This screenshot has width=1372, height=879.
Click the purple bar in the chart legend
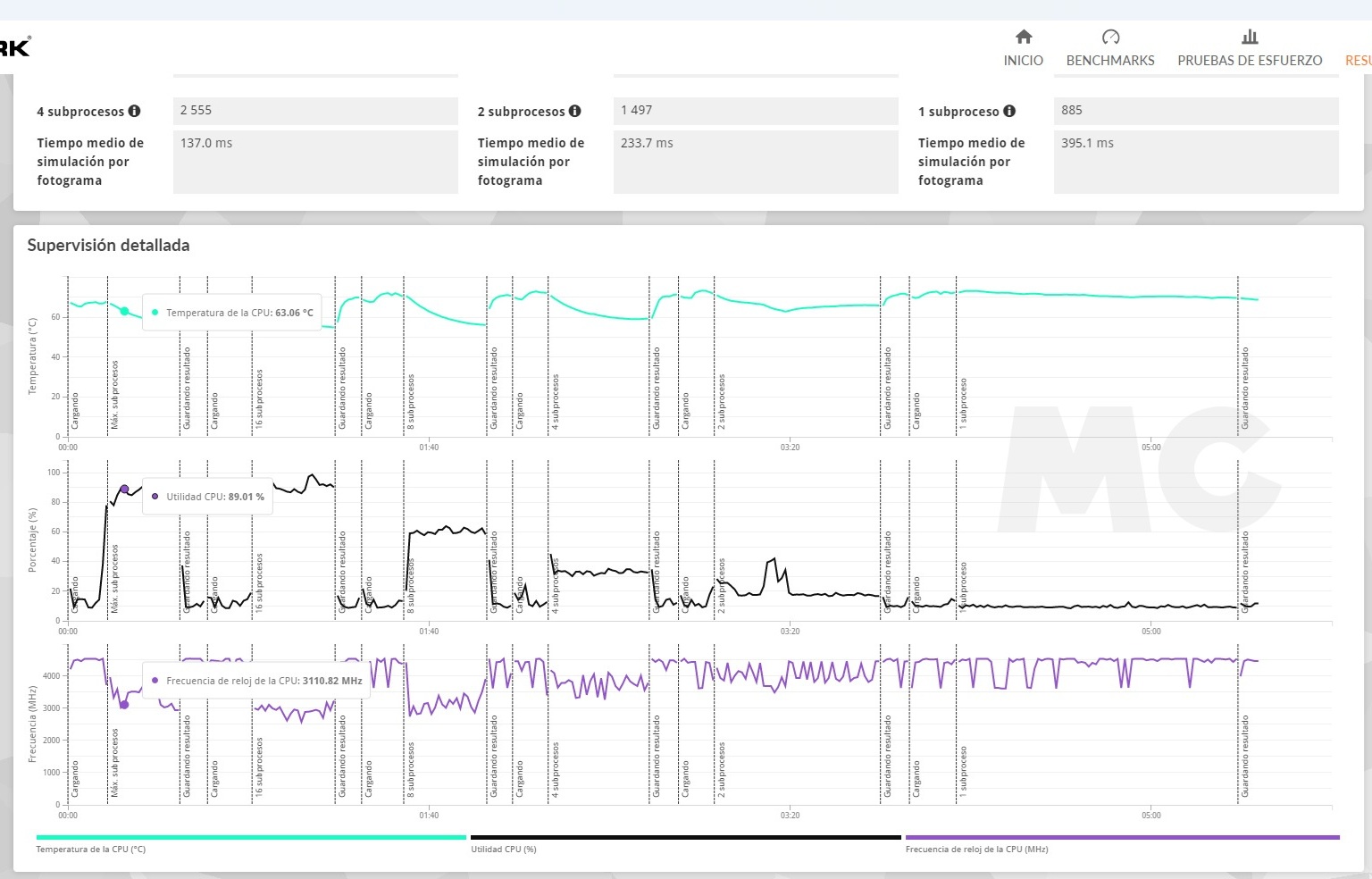(1122, 838)
